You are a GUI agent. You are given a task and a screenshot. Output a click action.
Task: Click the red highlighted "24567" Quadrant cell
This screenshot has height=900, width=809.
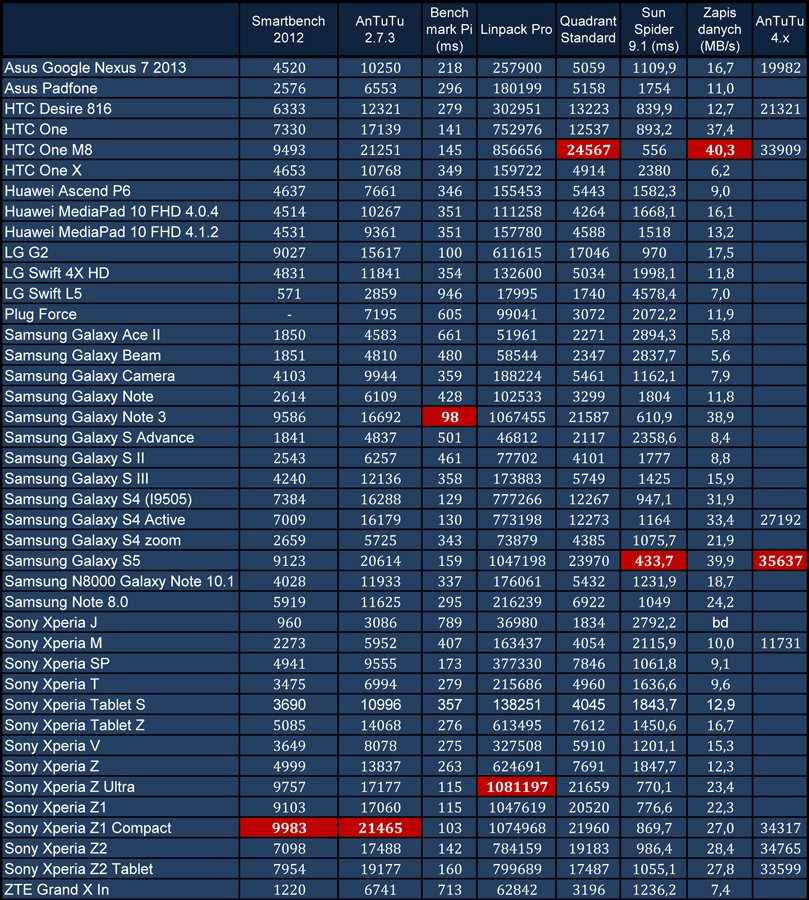tap(588, 150)
